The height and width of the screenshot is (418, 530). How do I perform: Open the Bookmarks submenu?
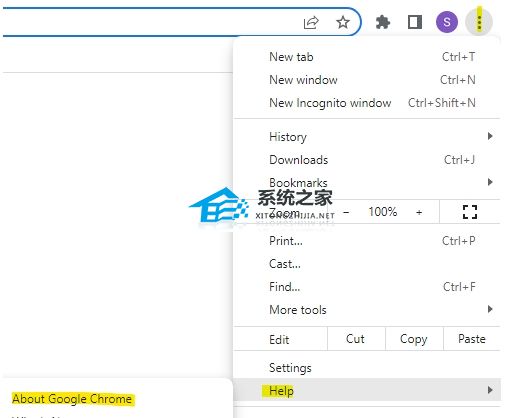point(366,182)
